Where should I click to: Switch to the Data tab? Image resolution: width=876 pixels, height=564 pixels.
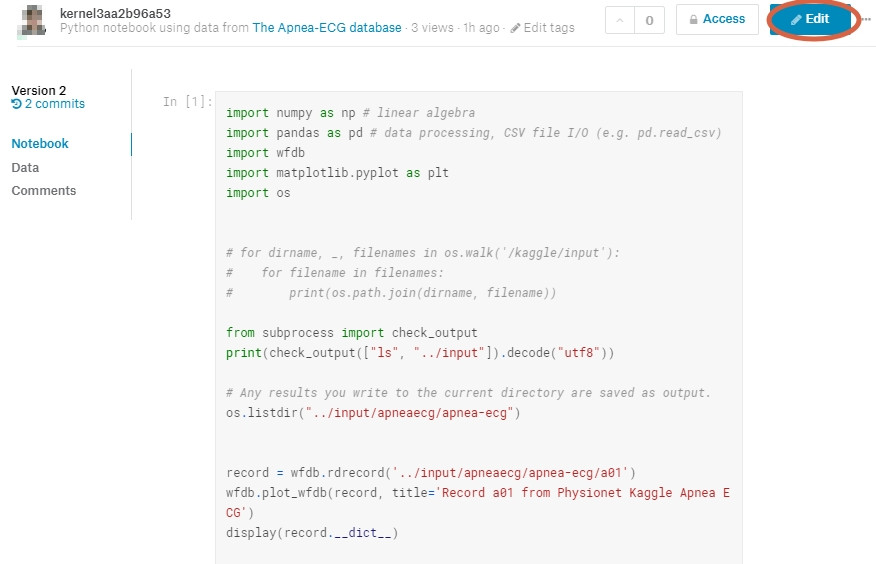(25, 167)
